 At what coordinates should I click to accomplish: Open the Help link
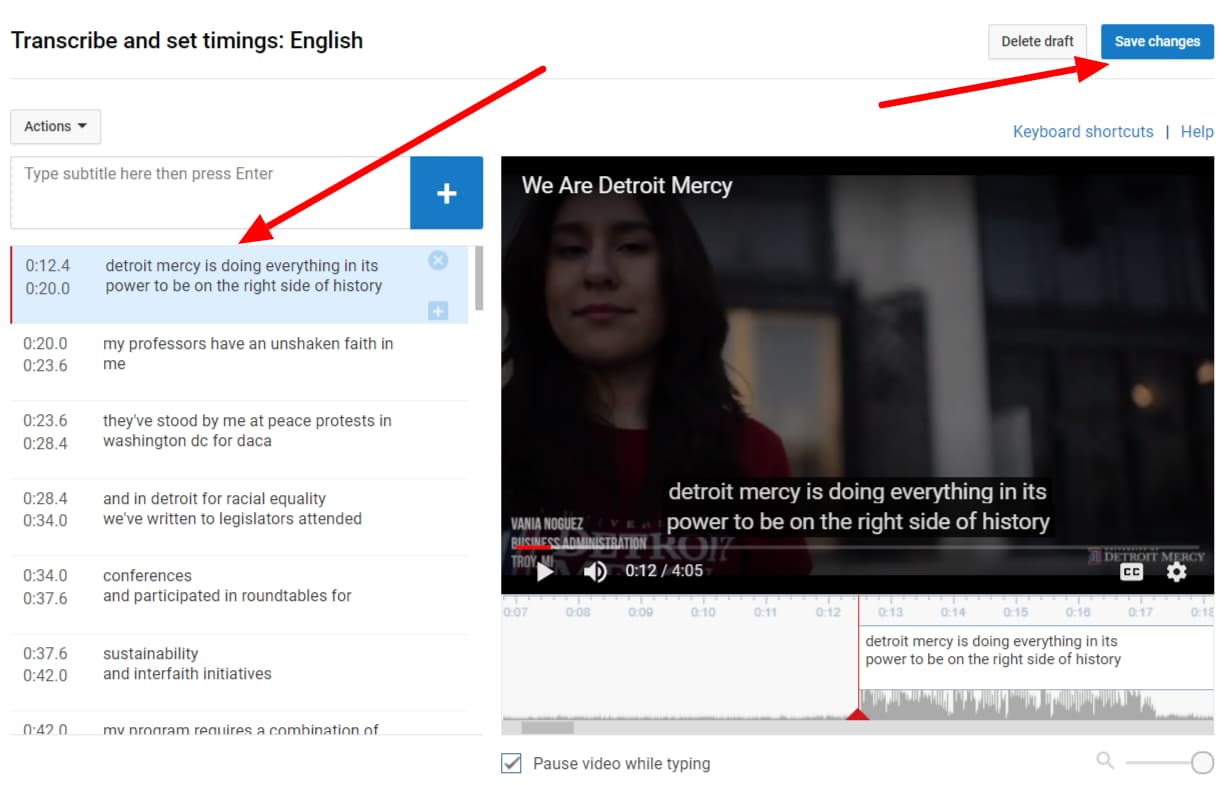[1197, 131]
